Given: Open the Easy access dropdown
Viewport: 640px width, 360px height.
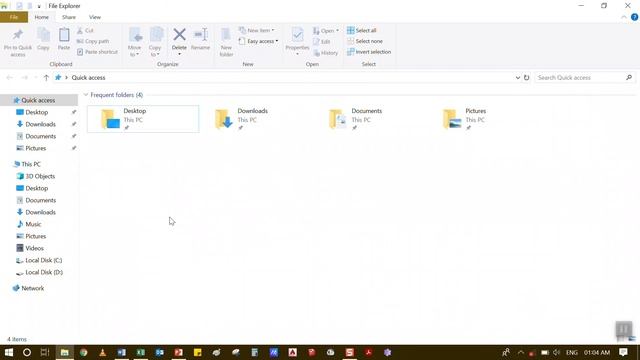Looking at the screenshot, I should [258, 41].
